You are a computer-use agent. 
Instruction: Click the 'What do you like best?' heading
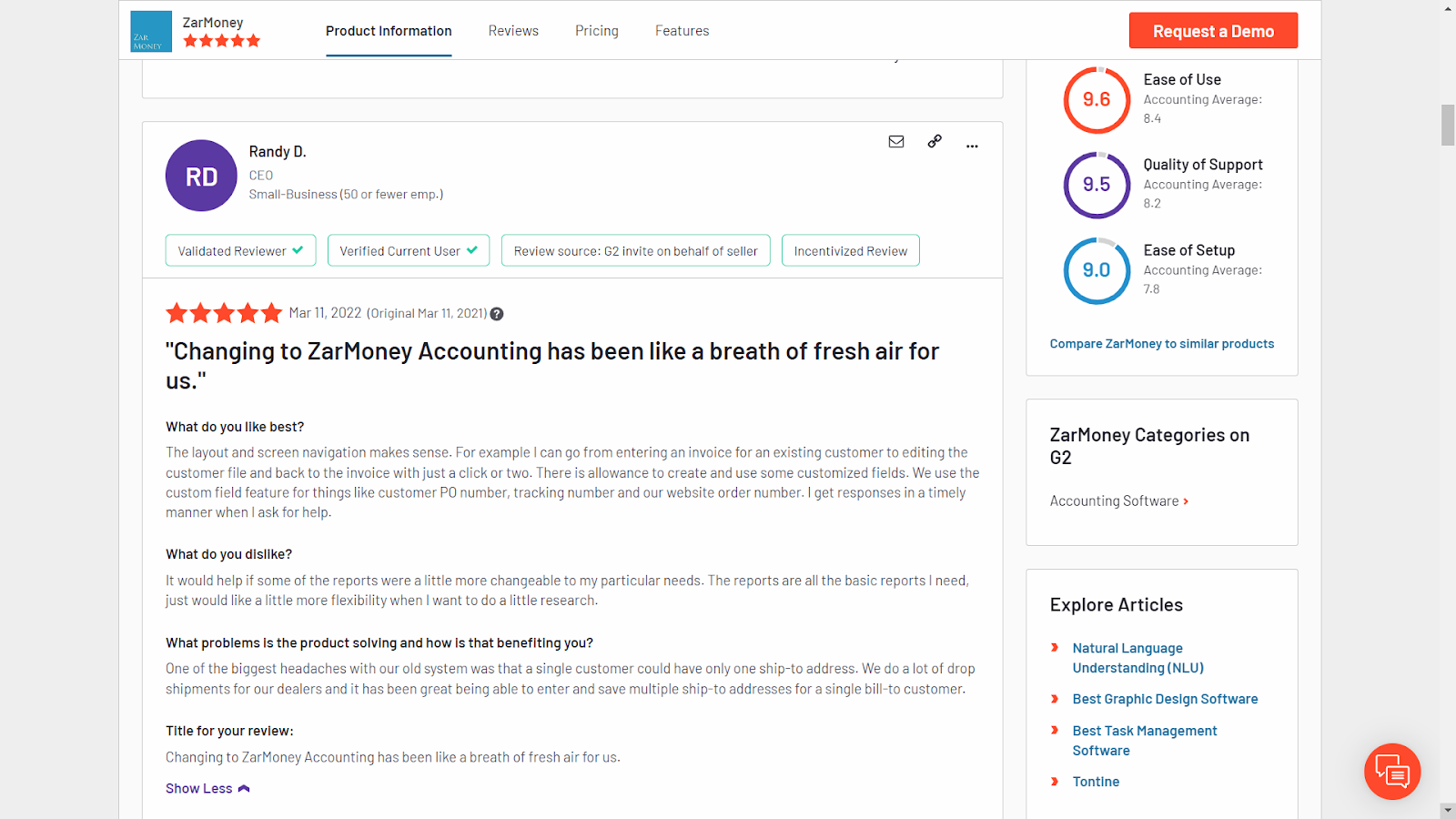(235, 427)
